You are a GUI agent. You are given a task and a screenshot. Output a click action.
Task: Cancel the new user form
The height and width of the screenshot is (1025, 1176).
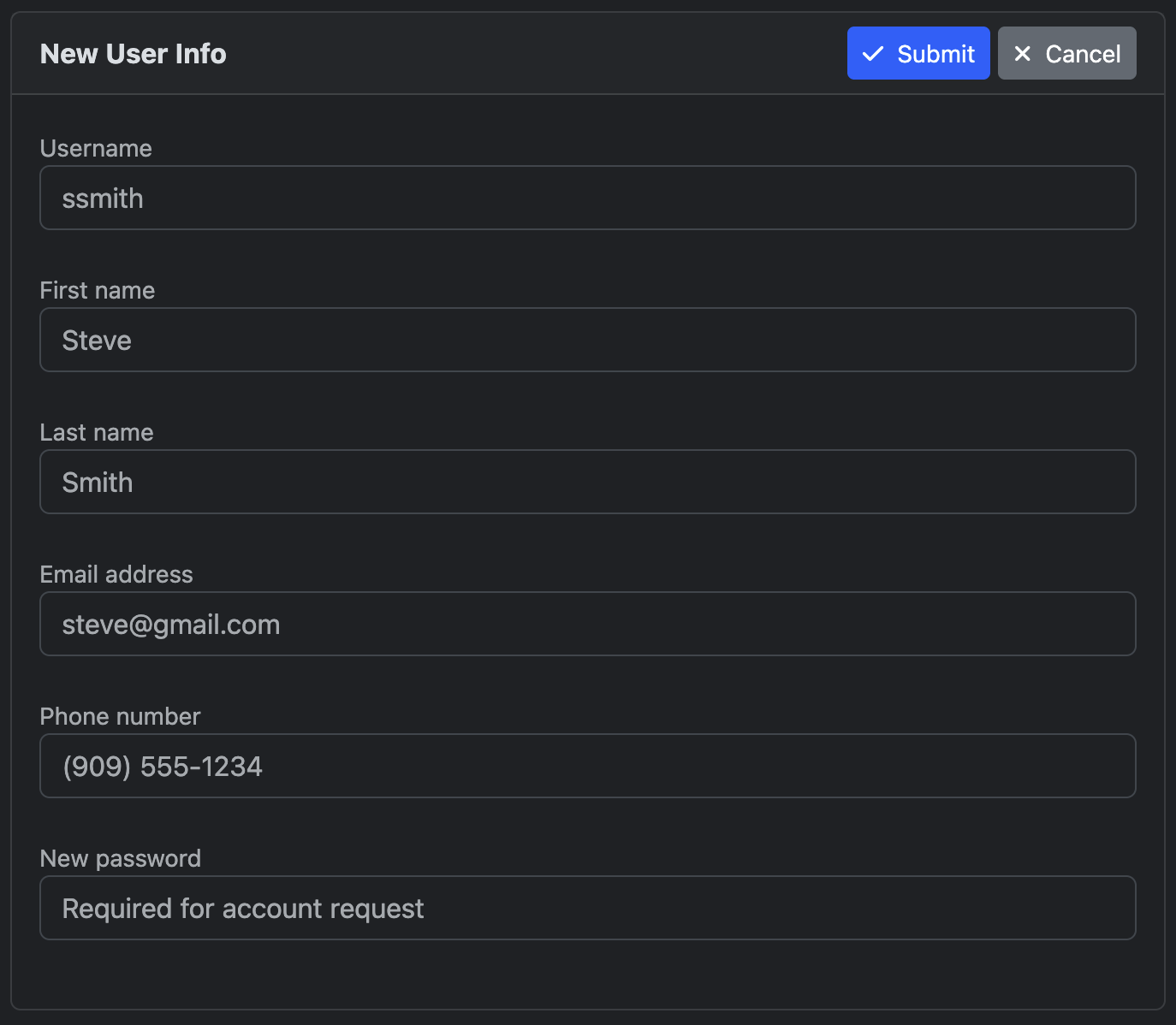click(x=1066, y=53)
